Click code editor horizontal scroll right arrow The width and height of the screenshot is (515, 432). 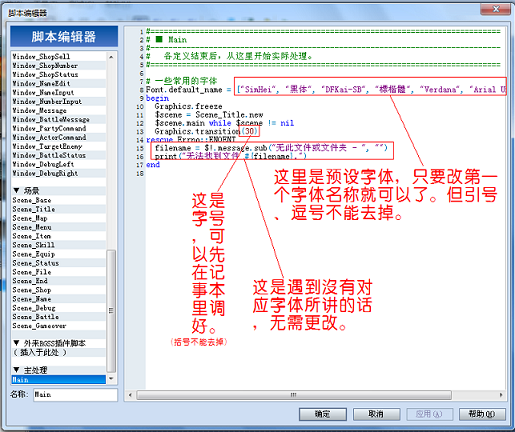click(501, 395)
